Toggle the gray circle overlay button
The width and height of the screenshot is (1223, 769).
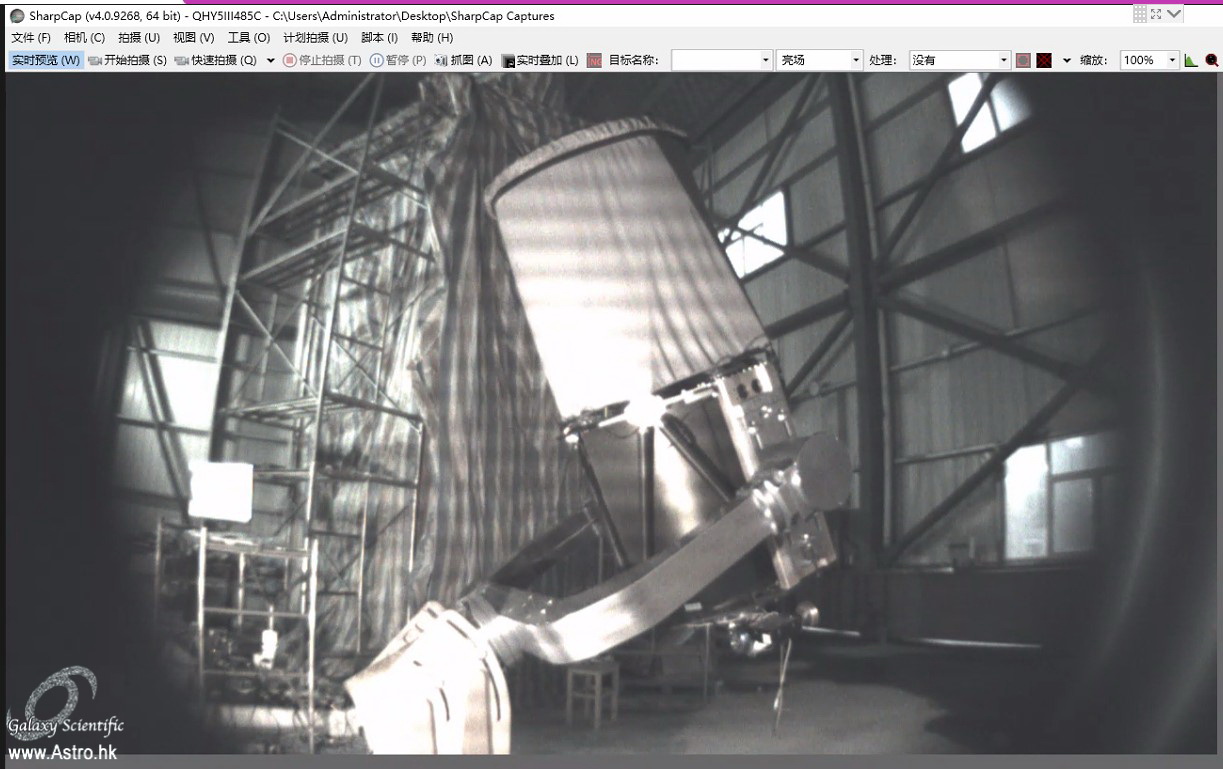click(1023, 60)
